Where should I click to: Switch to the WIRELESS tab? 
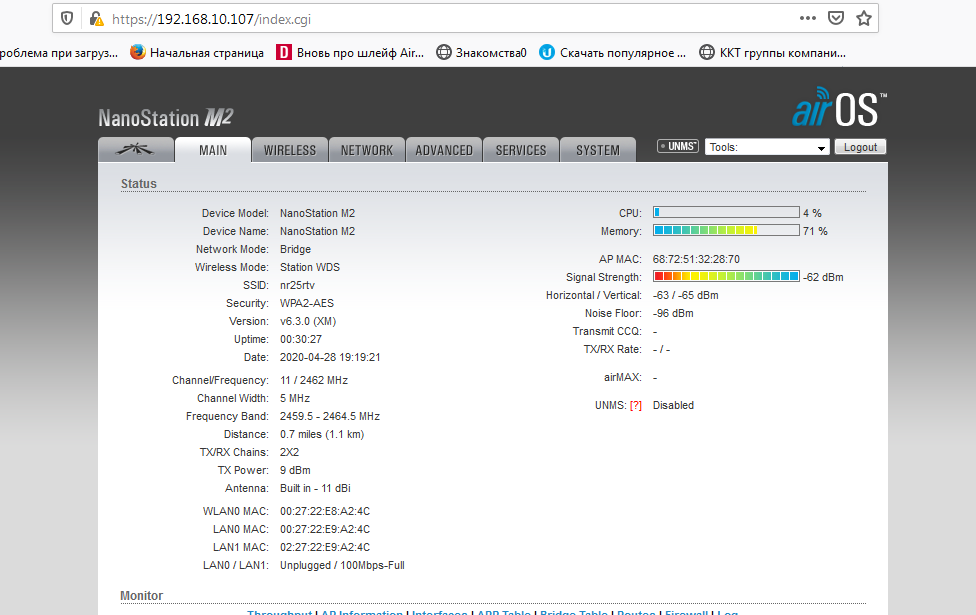[x=289, y=150]
